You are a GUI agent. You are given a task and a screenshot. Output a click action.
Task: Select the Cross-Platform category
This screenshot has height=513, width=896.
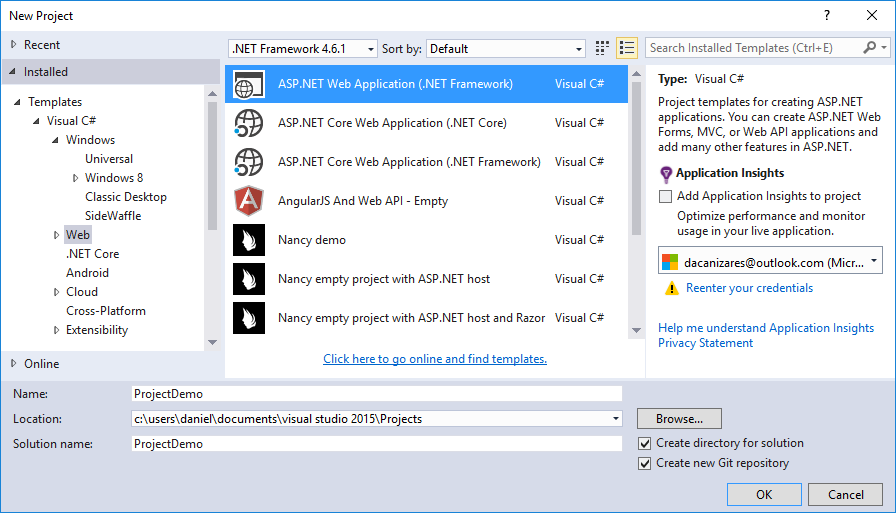click(x=106, y=311)
